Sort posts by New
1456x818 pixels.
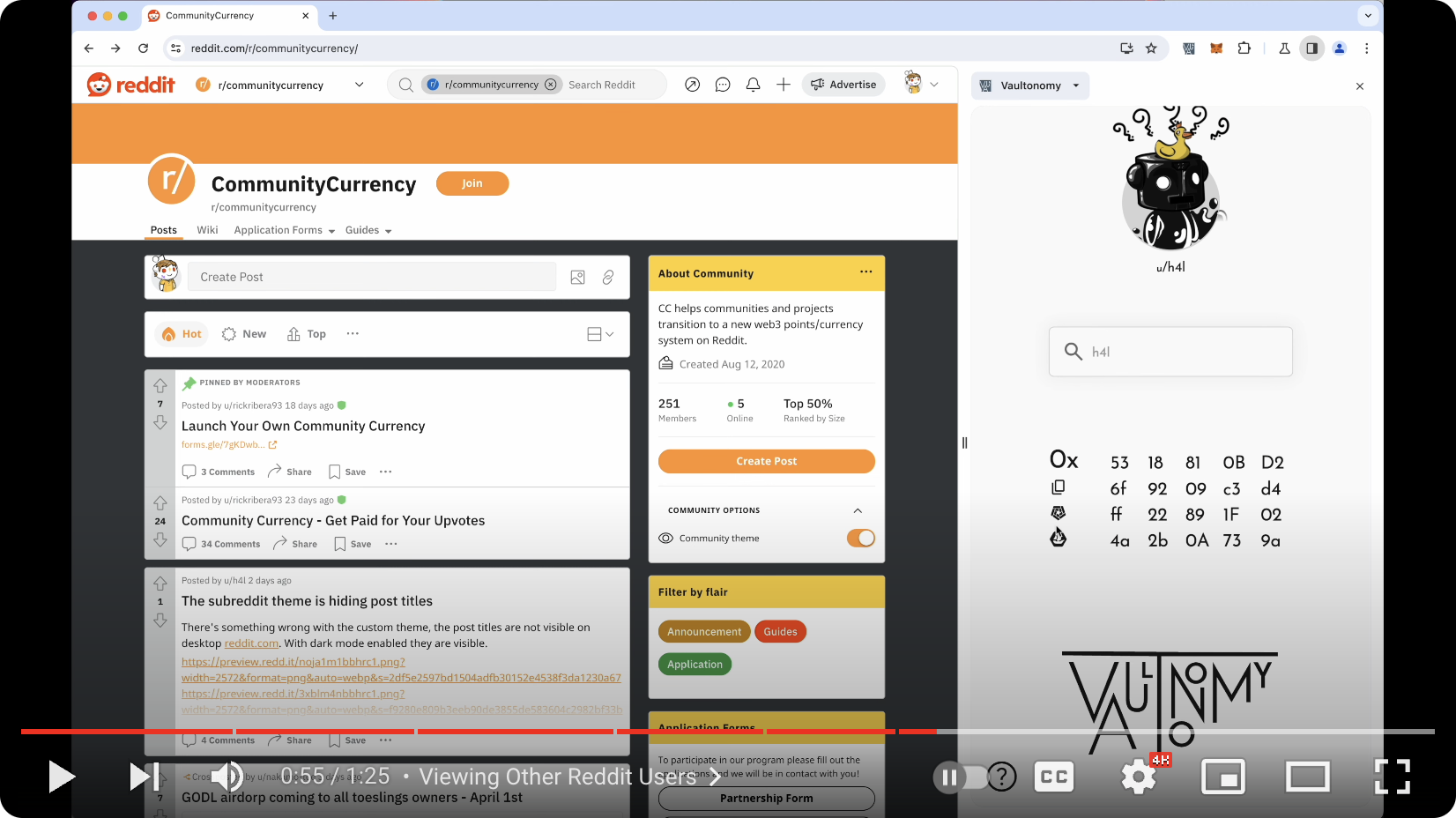[x=244, y=334]
